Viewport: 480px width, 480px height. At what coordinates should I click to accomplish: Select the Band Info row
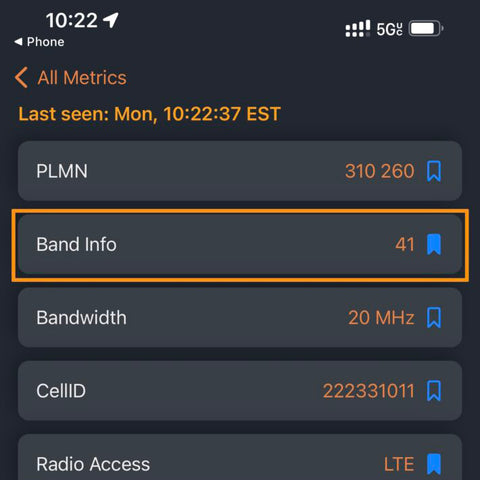pos(240,244)
